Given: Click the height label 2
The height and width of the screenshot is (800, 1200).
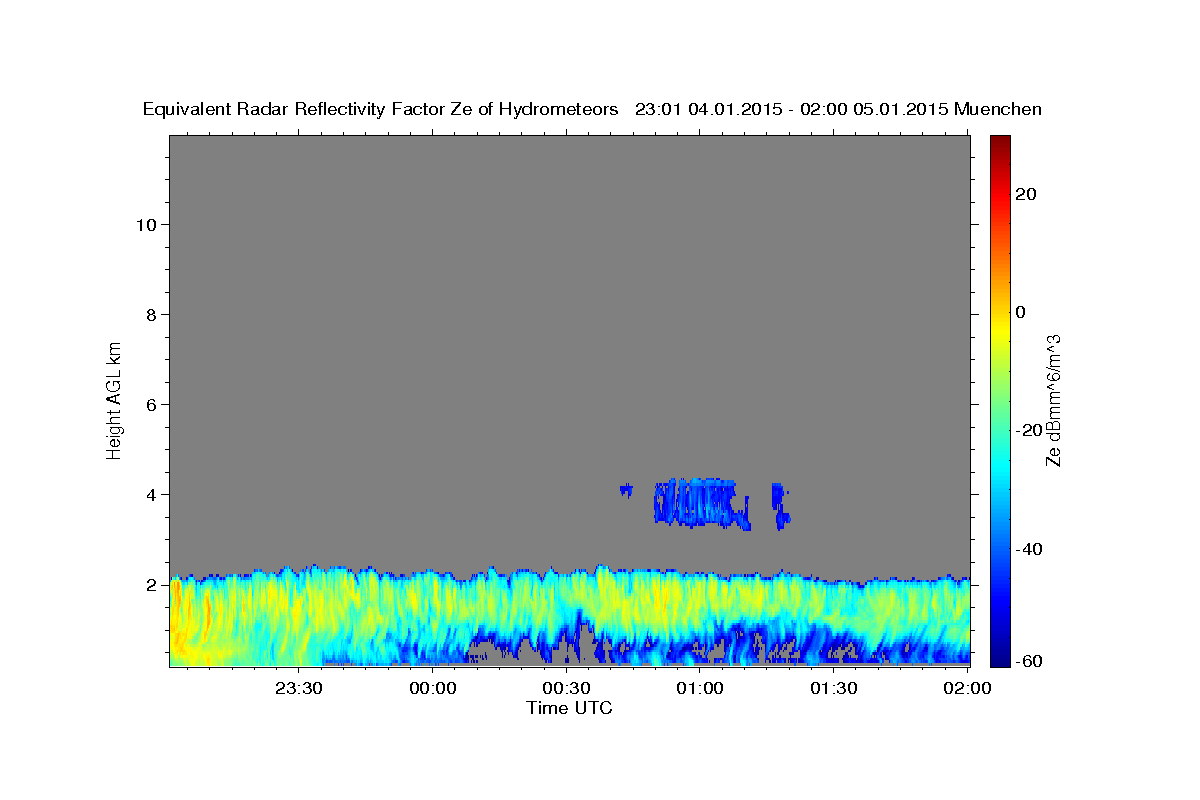Looking at the screenshot, I should (x=152, y=584).
